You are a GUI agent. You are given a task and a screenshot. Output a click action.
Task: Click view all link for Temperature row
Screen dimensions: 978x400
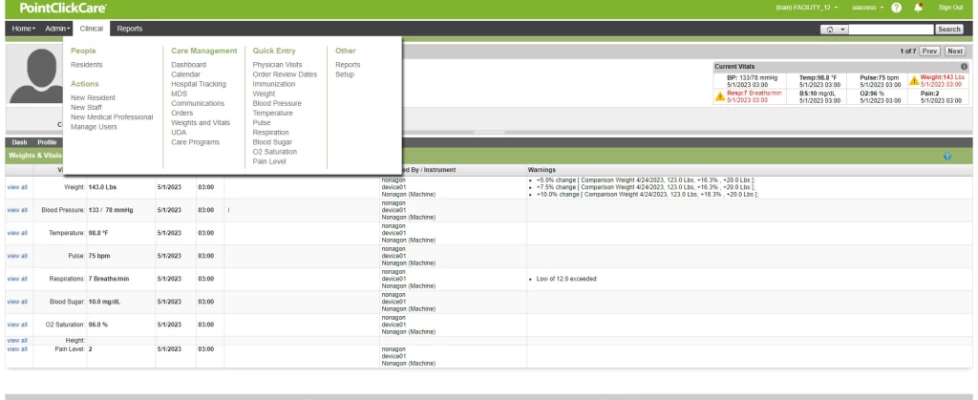click(17, 232)
